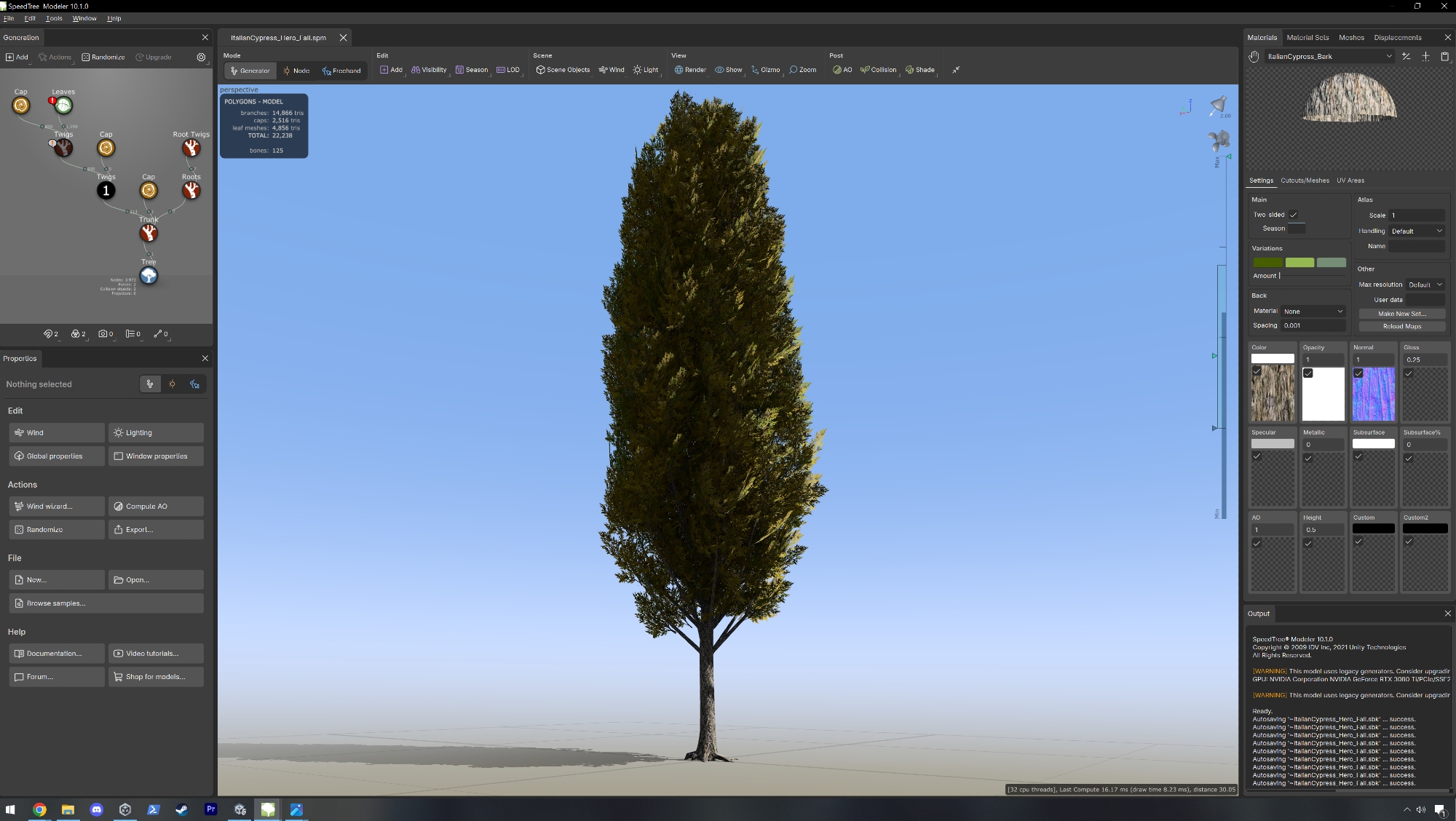
Task: Click the Collision post icon
Action: coord(878,70)
